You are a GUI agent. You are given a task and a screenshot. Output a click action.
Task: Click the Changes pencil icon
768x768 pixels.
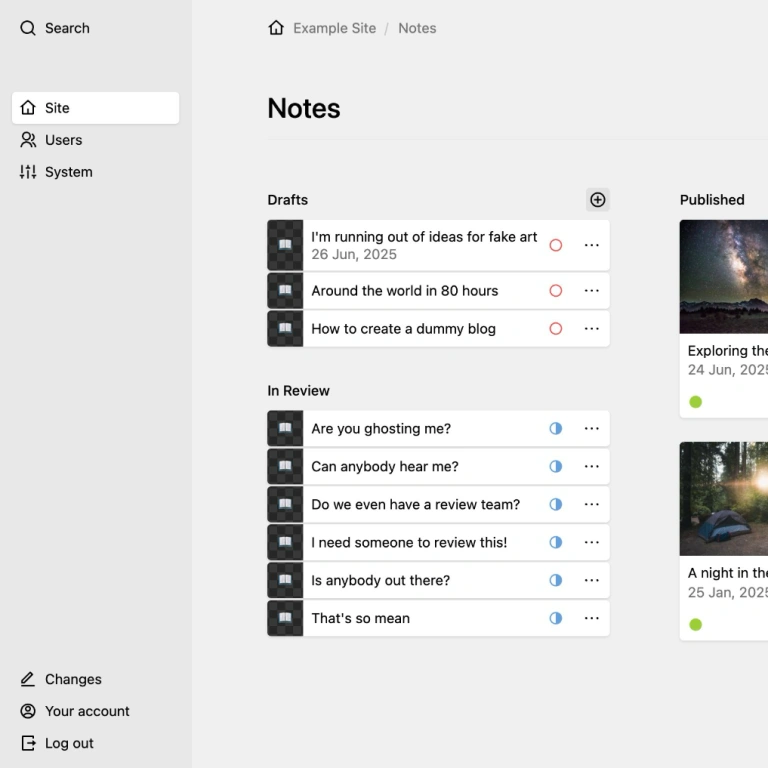point(28,679)
